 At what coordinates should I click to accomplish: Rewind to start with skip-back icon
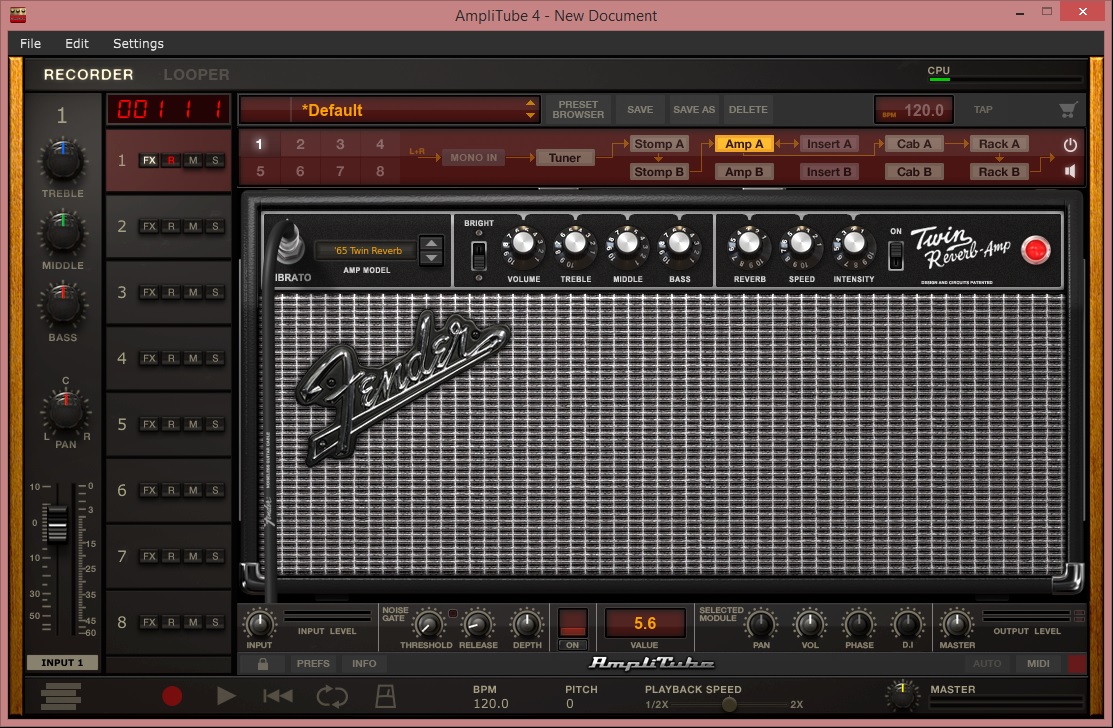278,696
